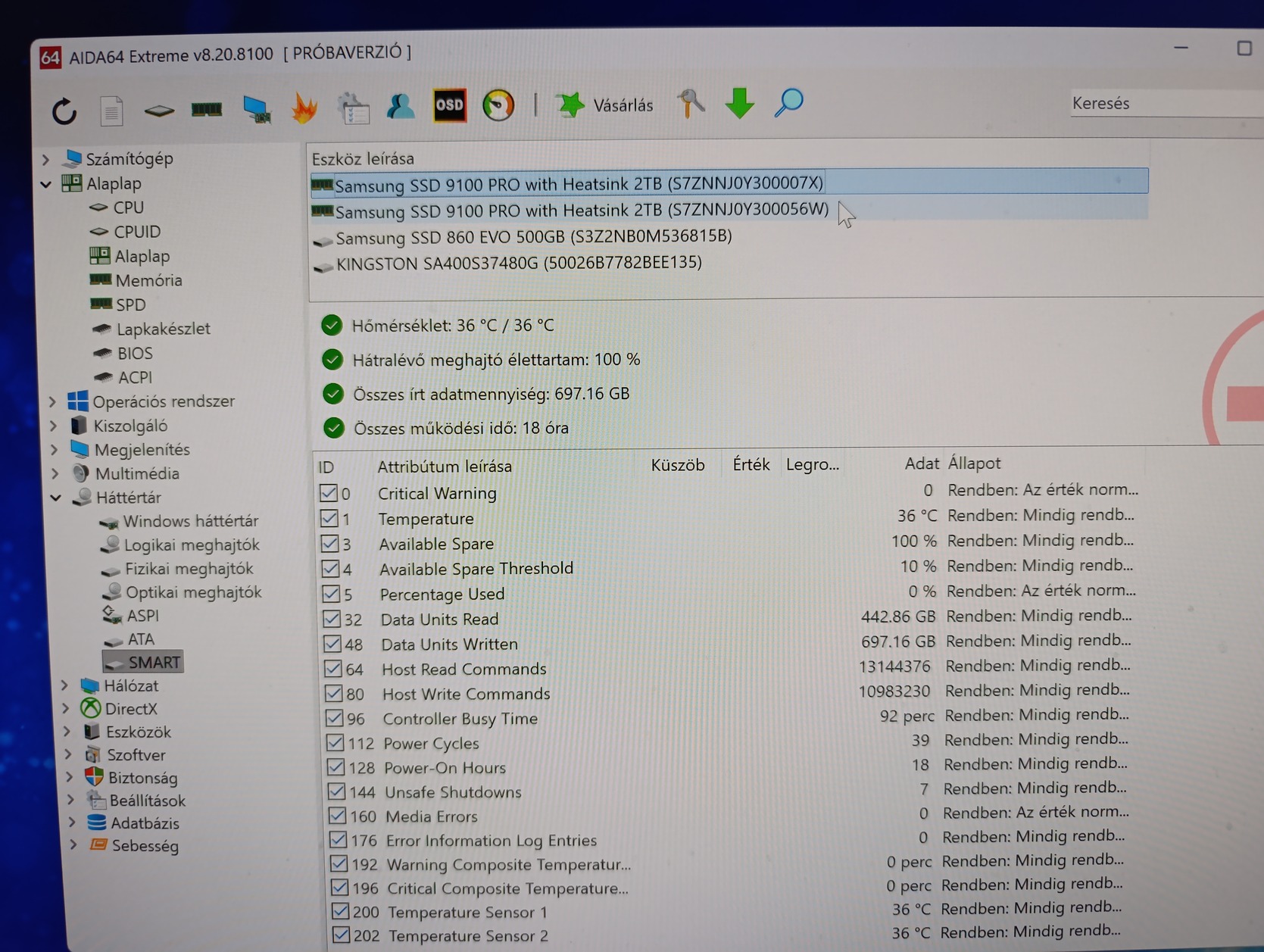Click the Szoftver tree icon
The image size is (1264, 952).
pyautogui.click(x=93, y=754)
